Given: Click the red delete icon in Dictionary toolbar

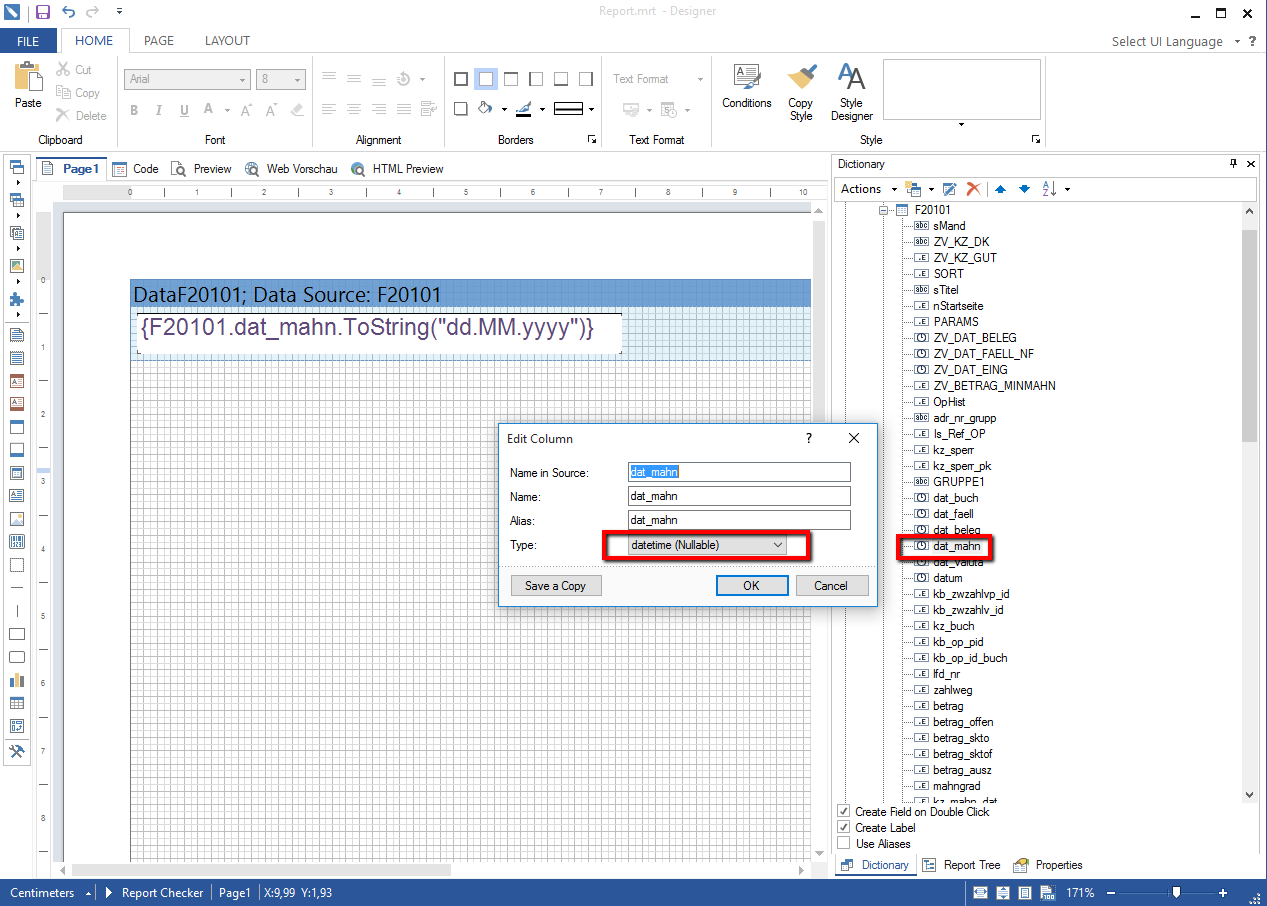Looking at the screenshot, I should coord(972,188).
